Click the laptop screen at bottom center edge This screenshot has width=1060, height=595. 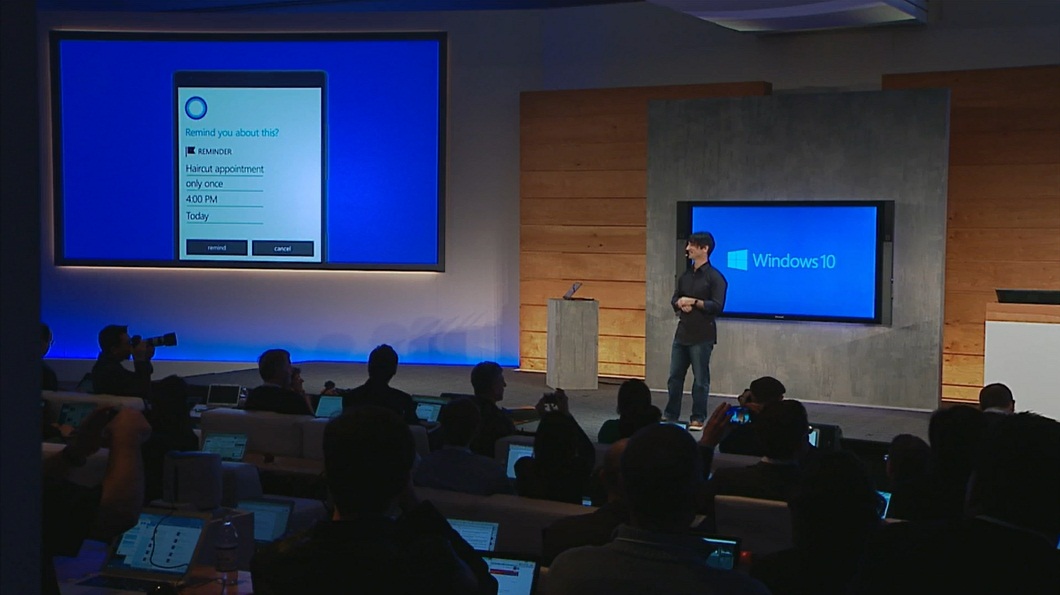click(510, 578)
